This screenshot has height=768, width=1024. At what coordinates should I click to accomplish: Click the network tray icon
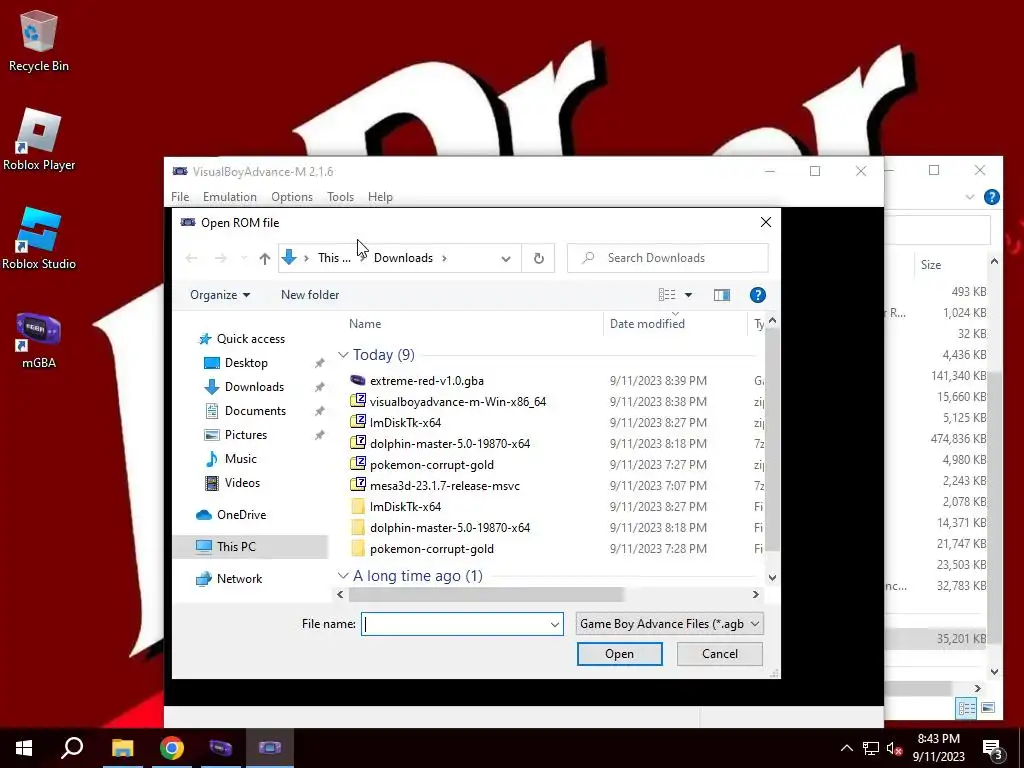(x=871, y=748)
